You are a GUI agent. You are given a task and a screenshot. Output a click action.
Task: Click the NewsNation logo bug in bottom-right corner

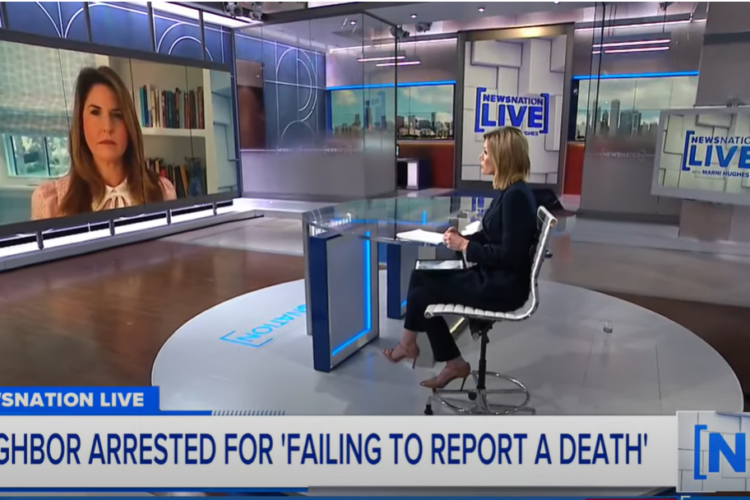click(714, 450)
